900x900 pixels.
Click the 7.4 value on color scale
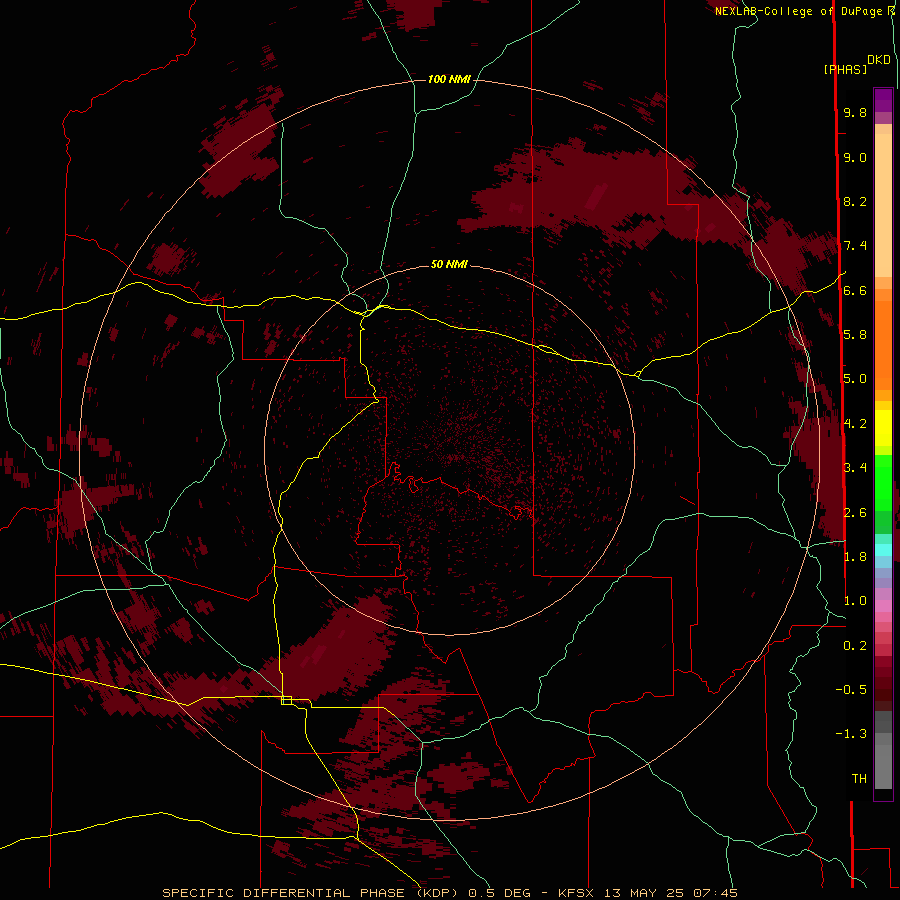(x=855, y=246)
